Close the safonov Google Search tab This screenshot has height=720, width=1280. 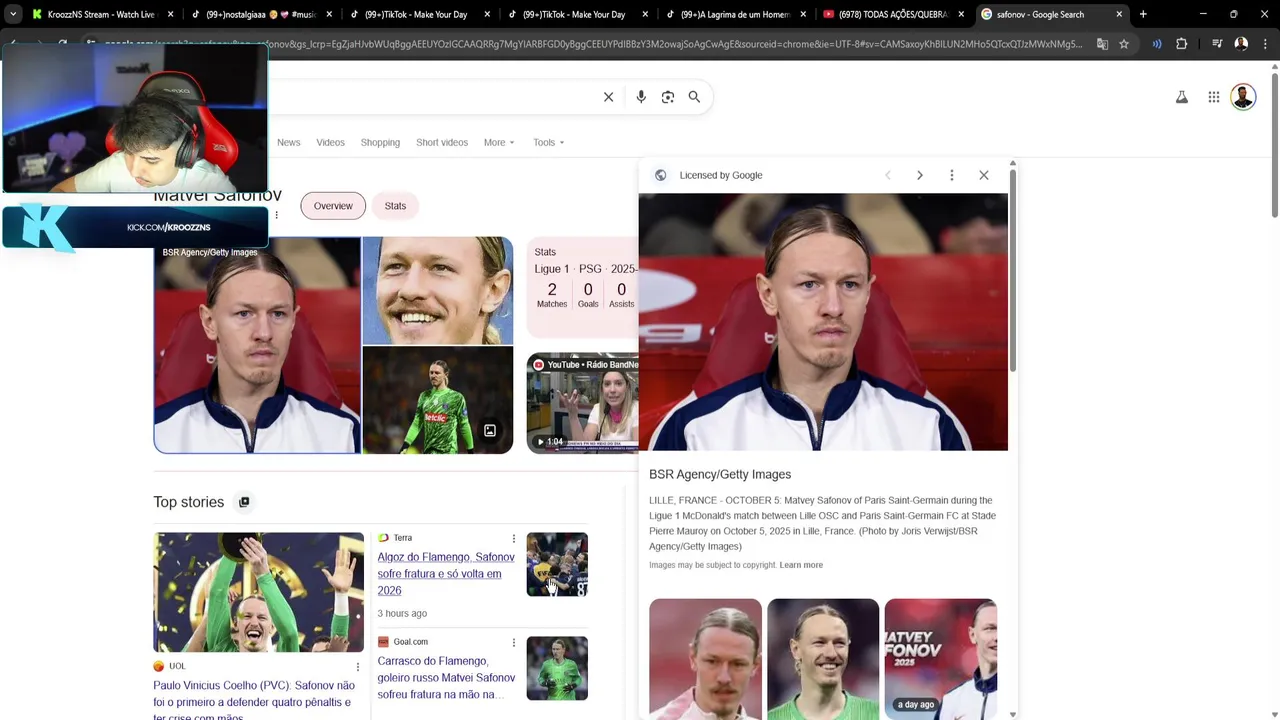(x=1121, y=14)
